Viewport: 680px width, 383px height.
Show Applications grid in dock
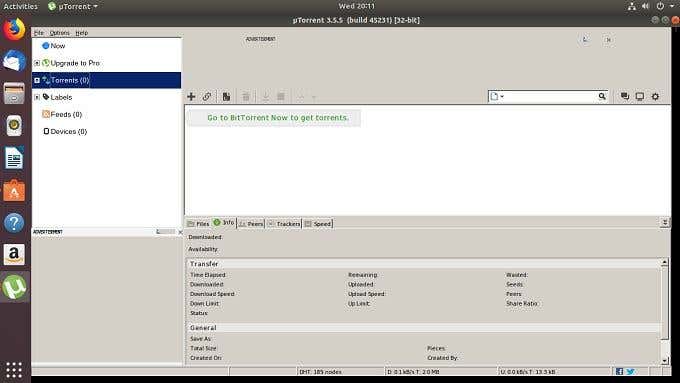tap(14, 370)
